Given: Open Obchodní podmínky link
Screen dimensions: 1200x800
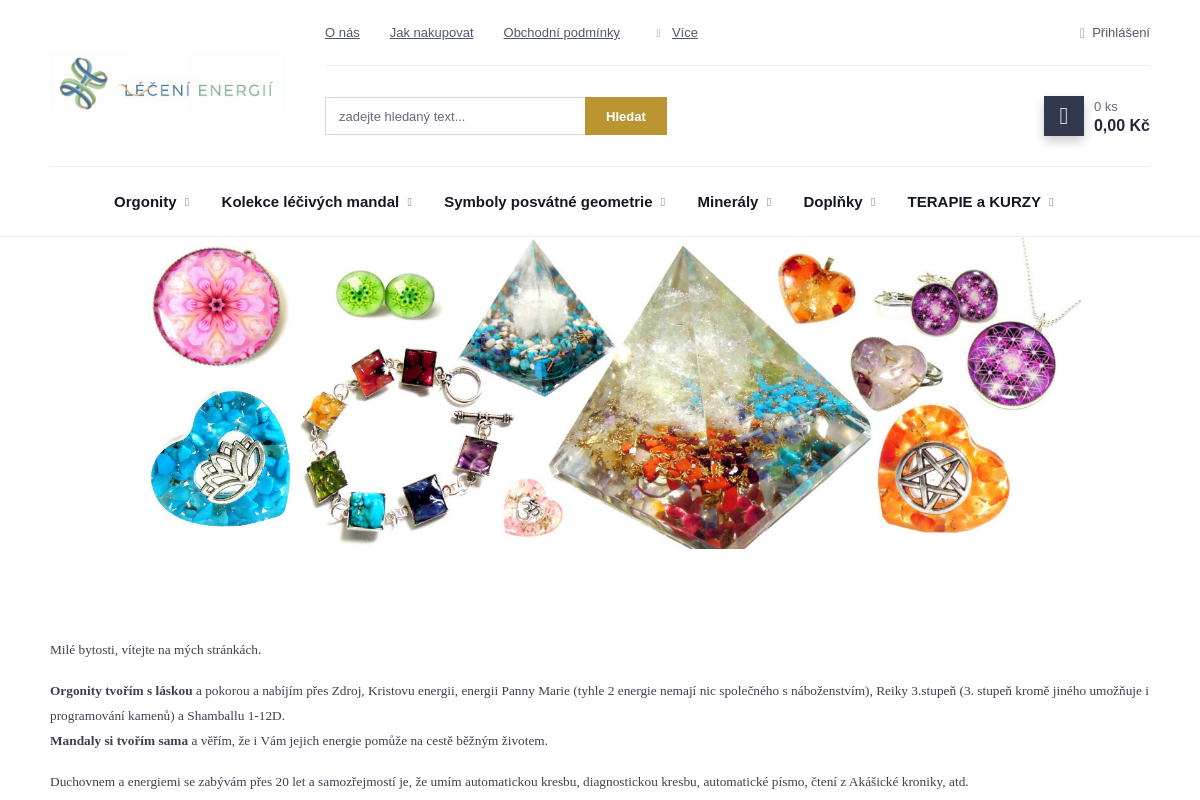Looking at the screenshot, I should point(562,33).
